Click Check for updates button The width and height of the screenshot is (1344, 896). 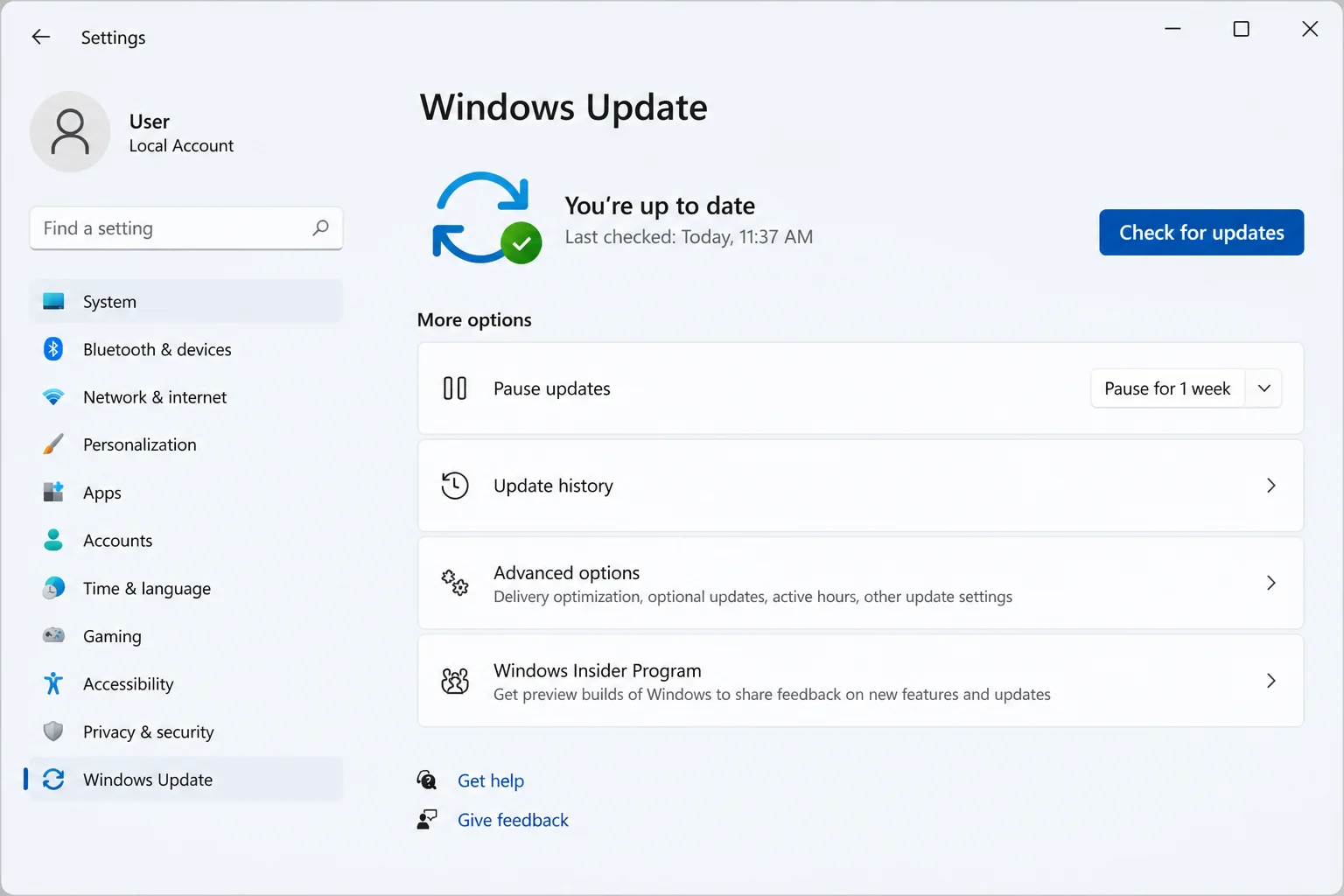1201,233
